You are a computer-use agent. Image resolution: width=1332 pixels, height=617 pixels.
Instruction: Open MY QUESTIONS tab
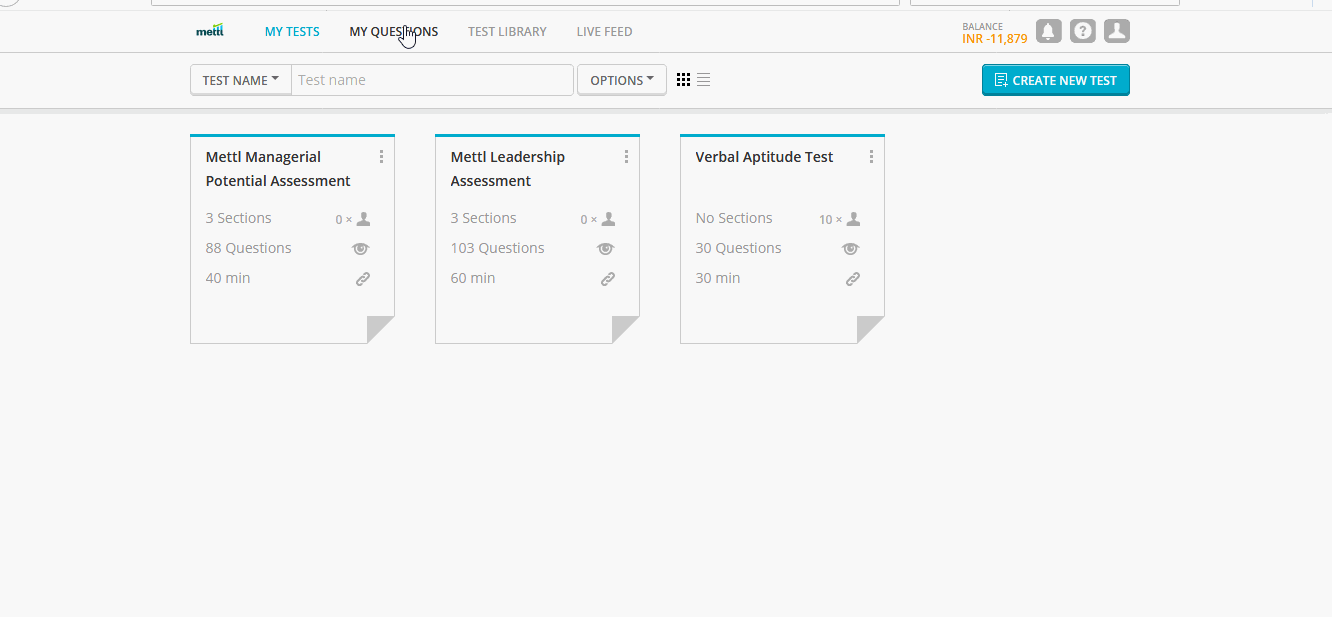tap(394, 32)
